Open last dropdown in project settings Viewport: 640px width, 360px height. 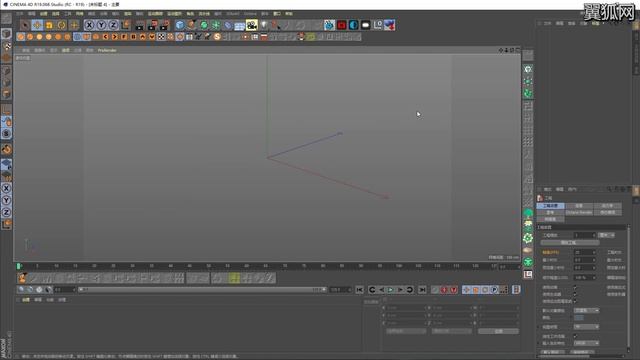[587, 343]
